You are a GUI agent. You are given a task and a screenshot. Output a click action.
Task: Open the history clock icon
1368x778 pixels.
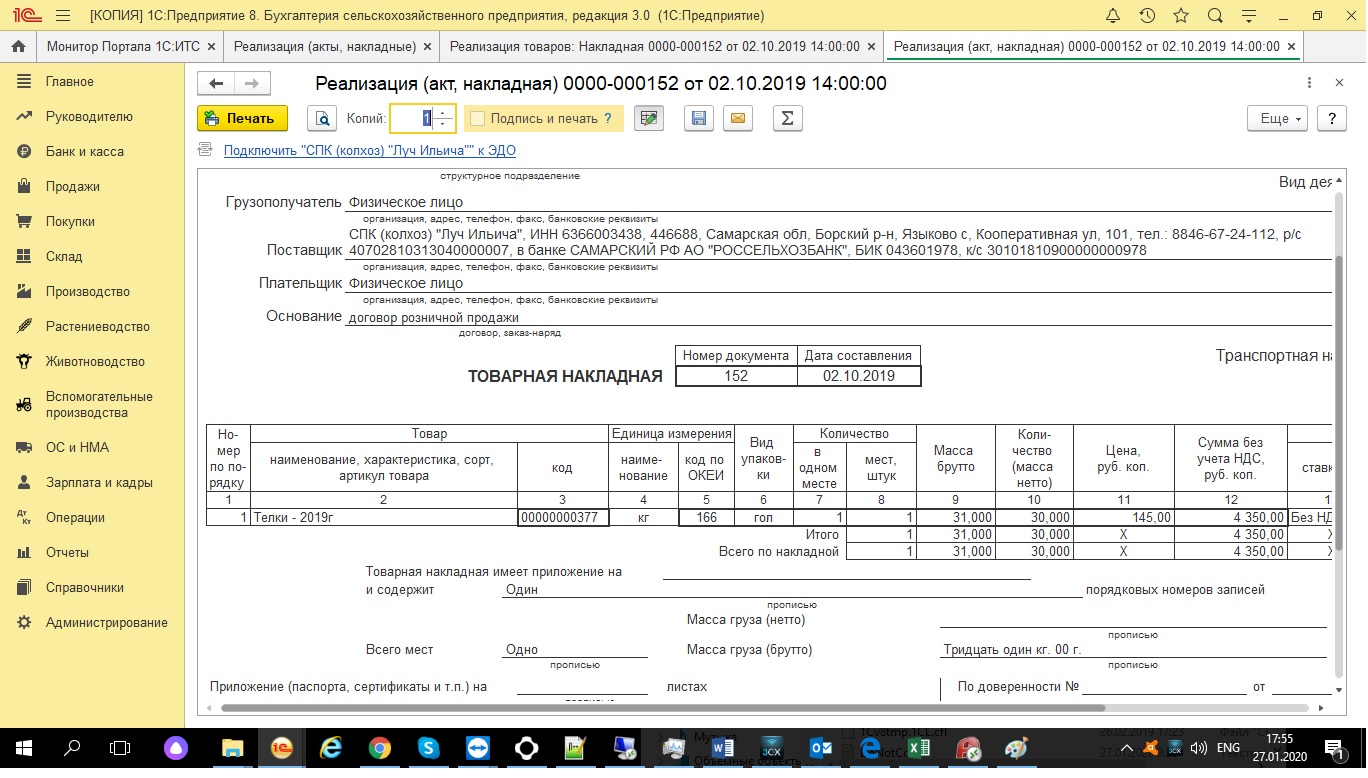click(1147, 16)
